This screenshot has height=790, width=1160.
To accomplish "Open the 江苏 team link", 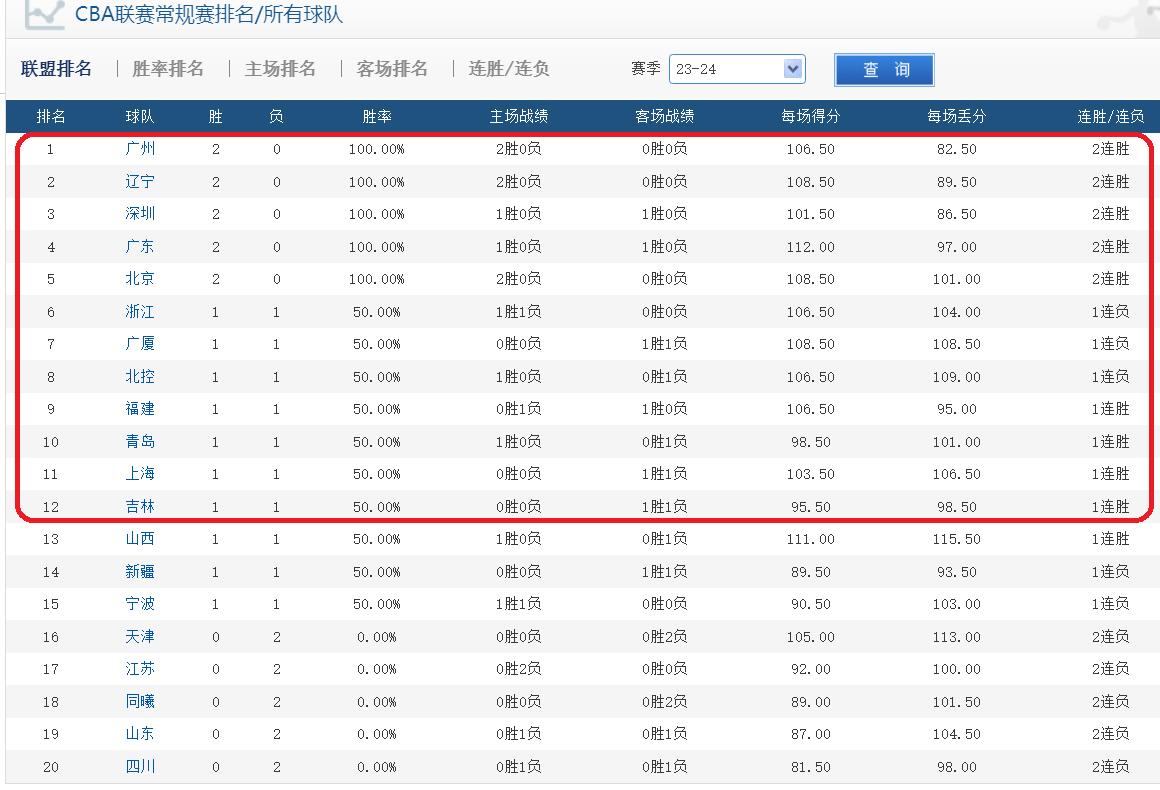I will [x=140, y=669].
